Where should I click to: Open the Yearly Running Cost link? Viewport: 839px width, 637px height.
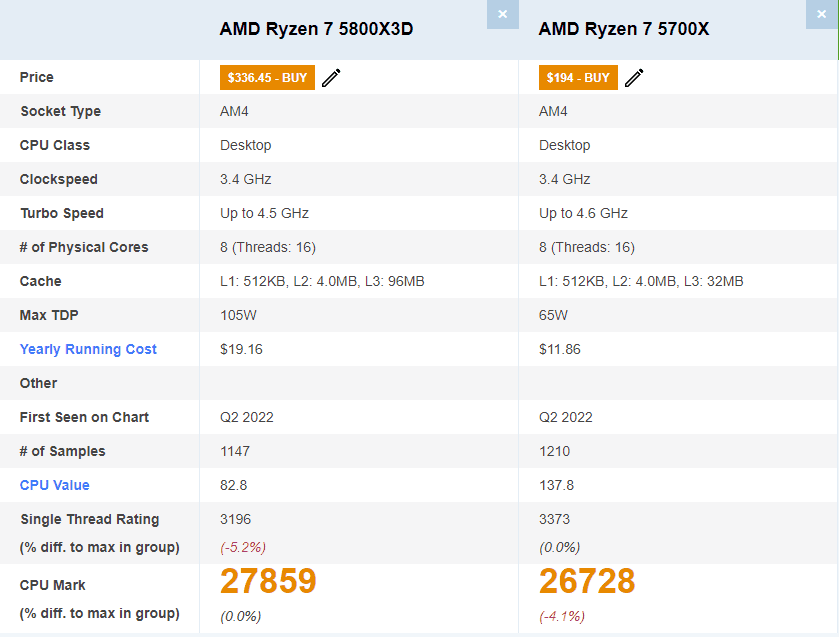tap(88, 349)
